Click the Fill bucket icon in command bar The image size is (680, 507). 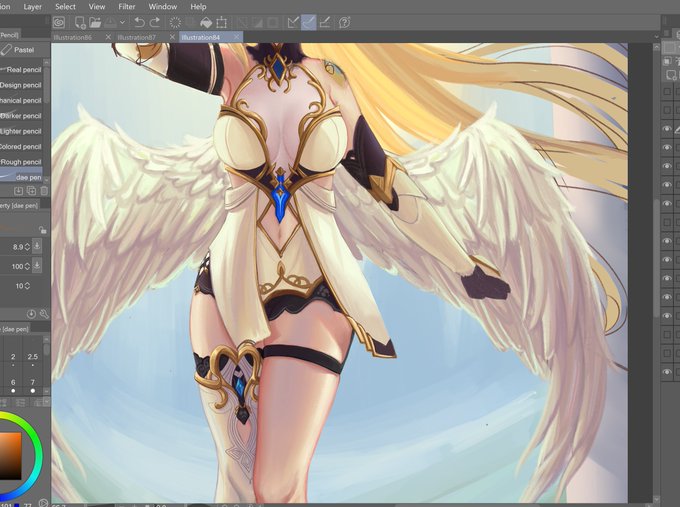coord(206,22)
